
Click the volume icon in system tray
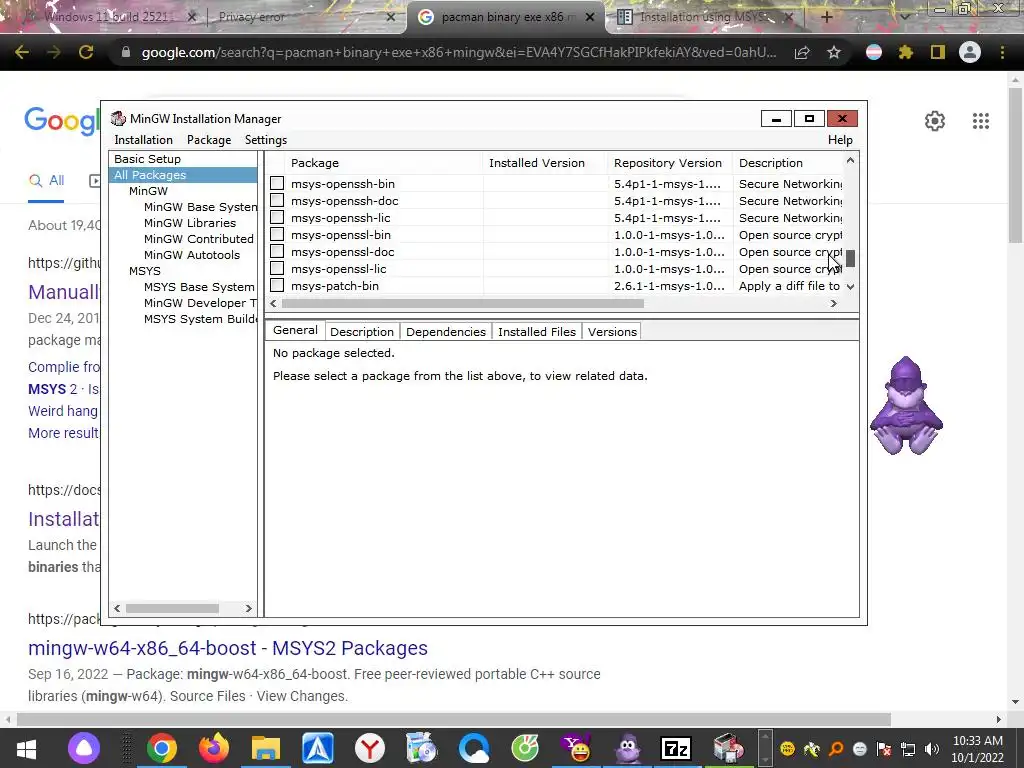click(932, 749)
